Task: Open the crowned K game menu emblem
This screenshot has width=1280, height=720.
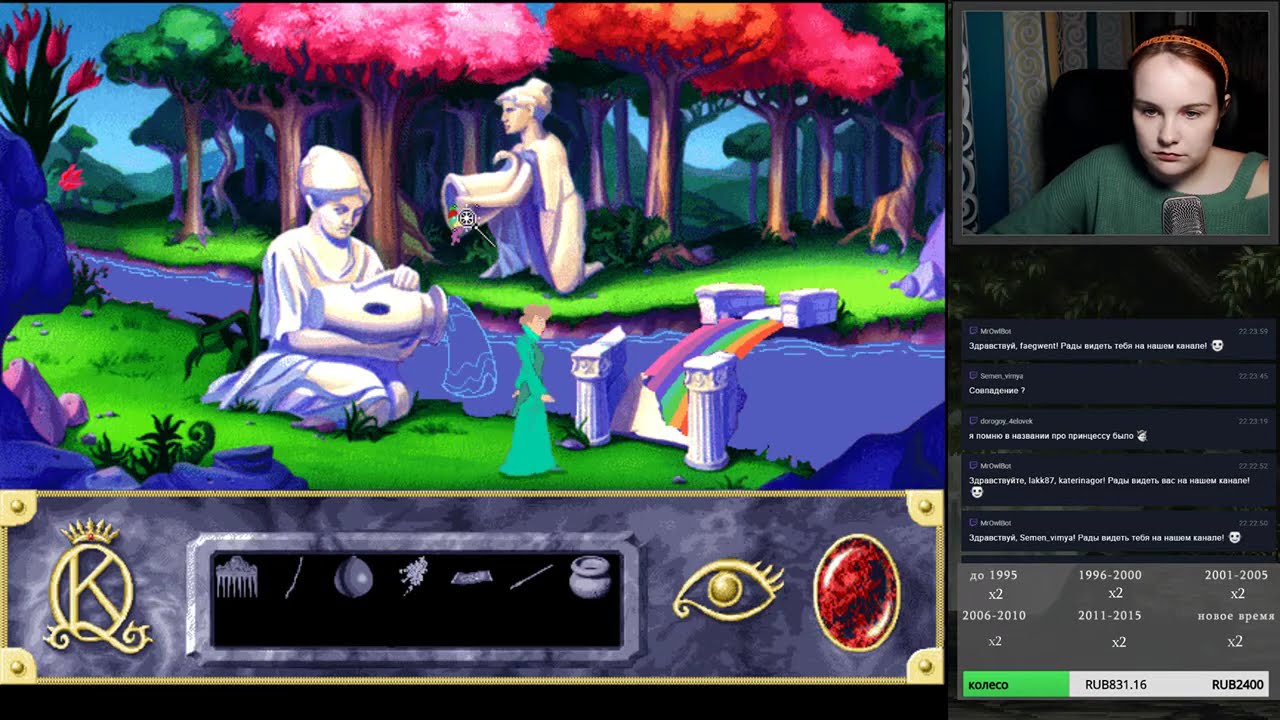Action: point(97,587)
